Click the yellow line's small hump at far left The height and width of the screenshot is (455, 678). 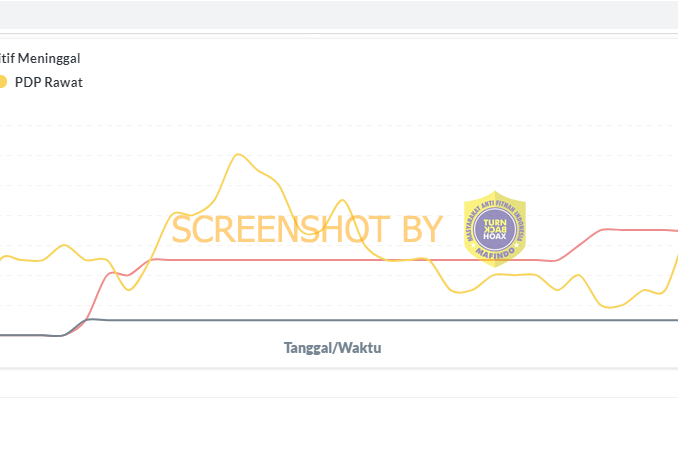tap(64, 246)
